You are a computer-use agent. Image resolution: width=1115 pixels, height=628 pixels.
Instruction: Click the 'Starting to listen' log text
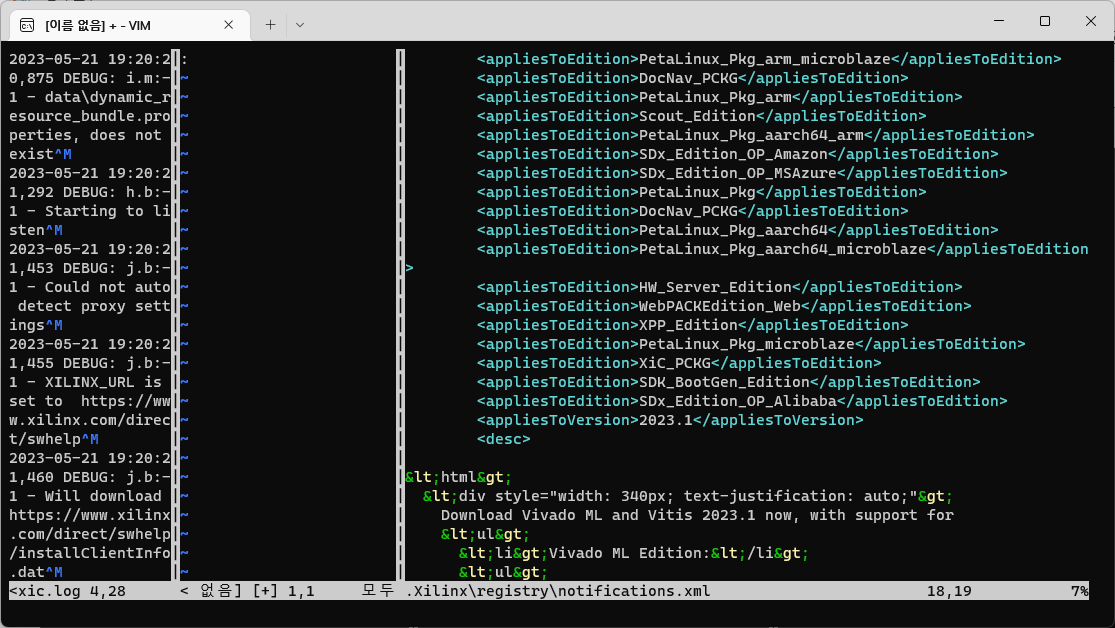click(90, 220)
